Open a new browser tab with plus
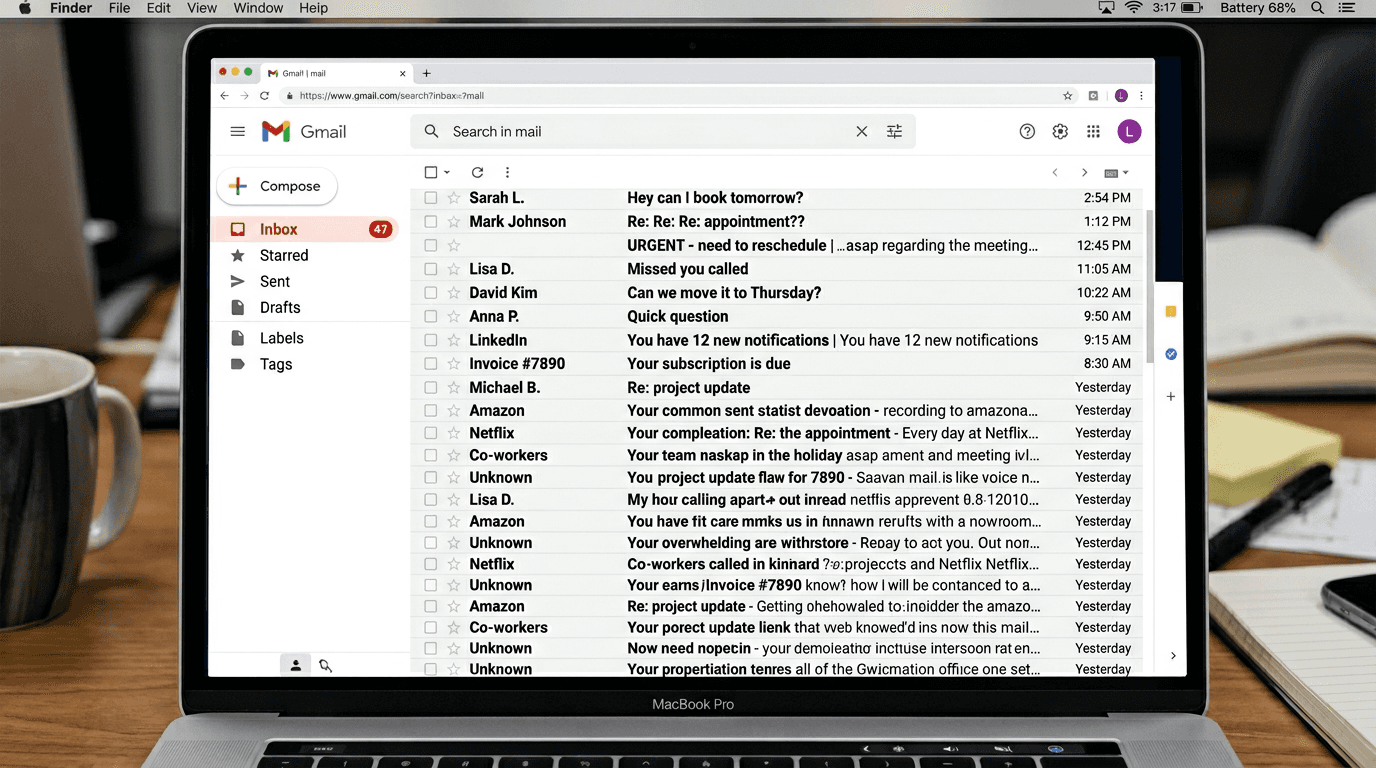 click(x=426, y=73)
